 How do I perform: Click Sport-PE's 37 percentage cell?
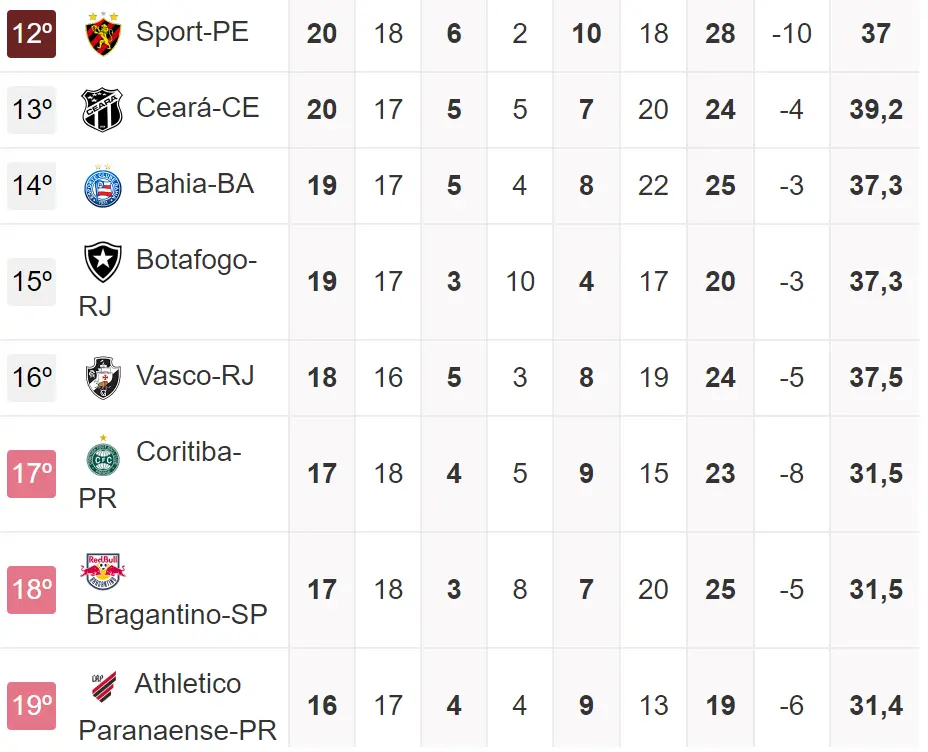pyautogui.click(x=875, y=33)
